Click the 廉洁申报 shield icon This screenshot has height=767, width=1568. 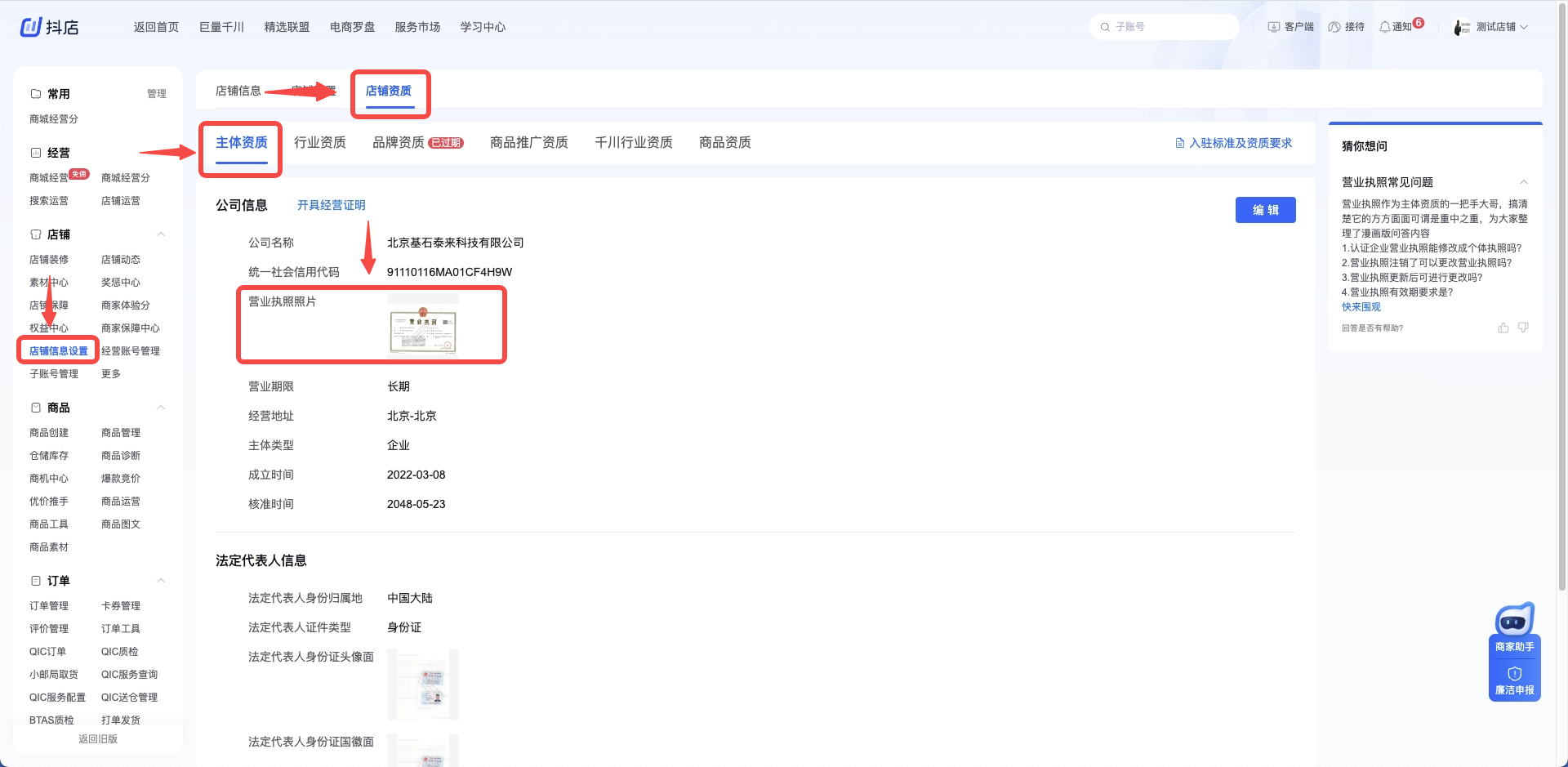1515,674
